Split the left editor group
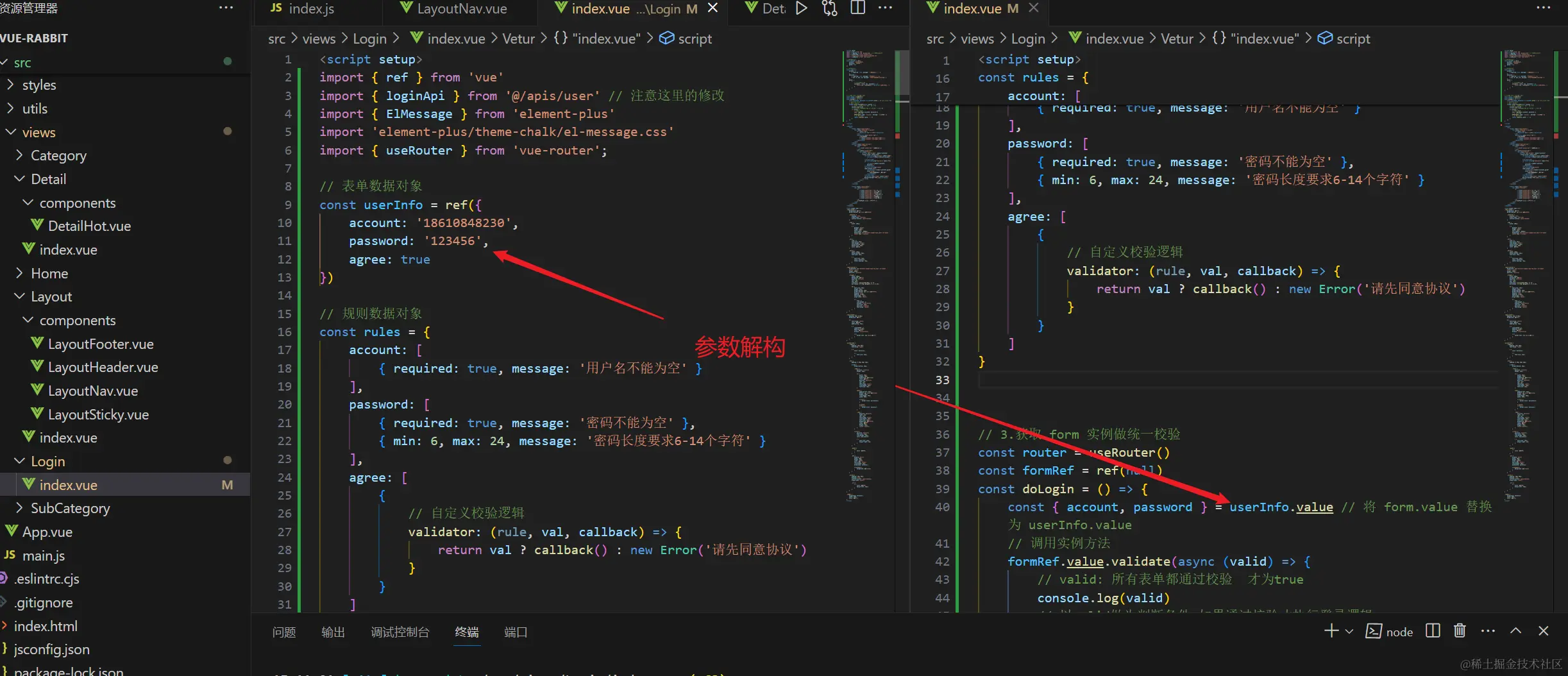The width and height of the screenshot is (1568, 676). [857, 8]
